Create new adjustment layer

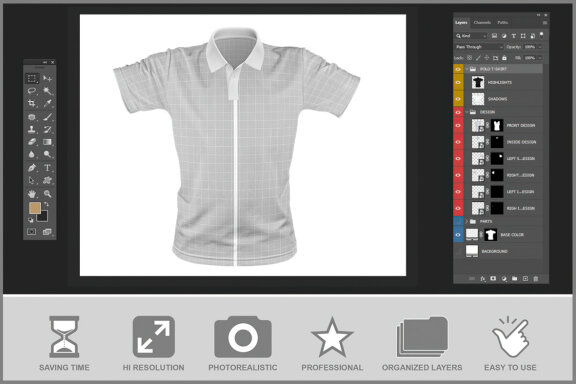[x=504, y=279]
